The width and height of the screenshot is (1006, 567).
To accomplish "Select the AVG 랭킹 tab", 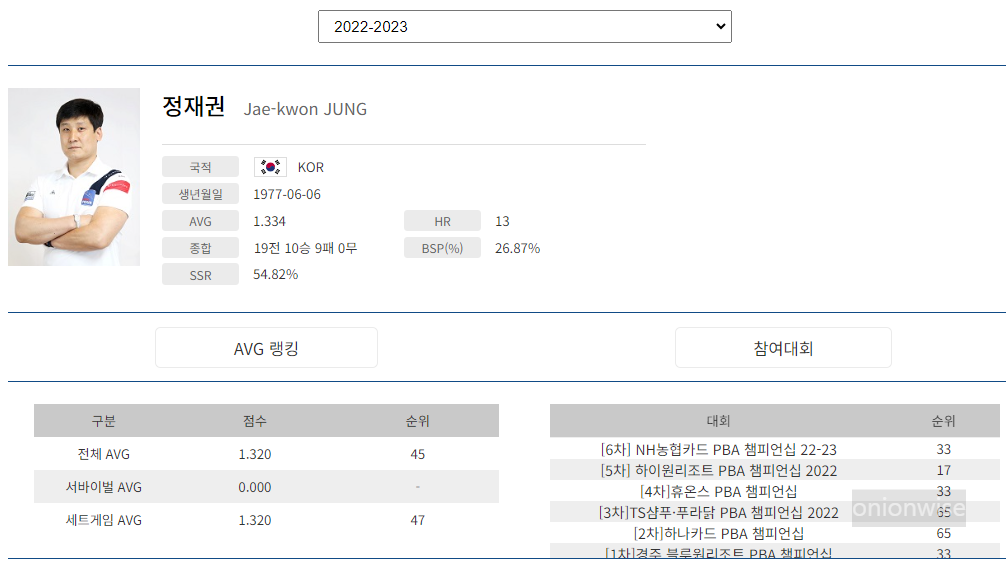I will click(x=266, y=348).
